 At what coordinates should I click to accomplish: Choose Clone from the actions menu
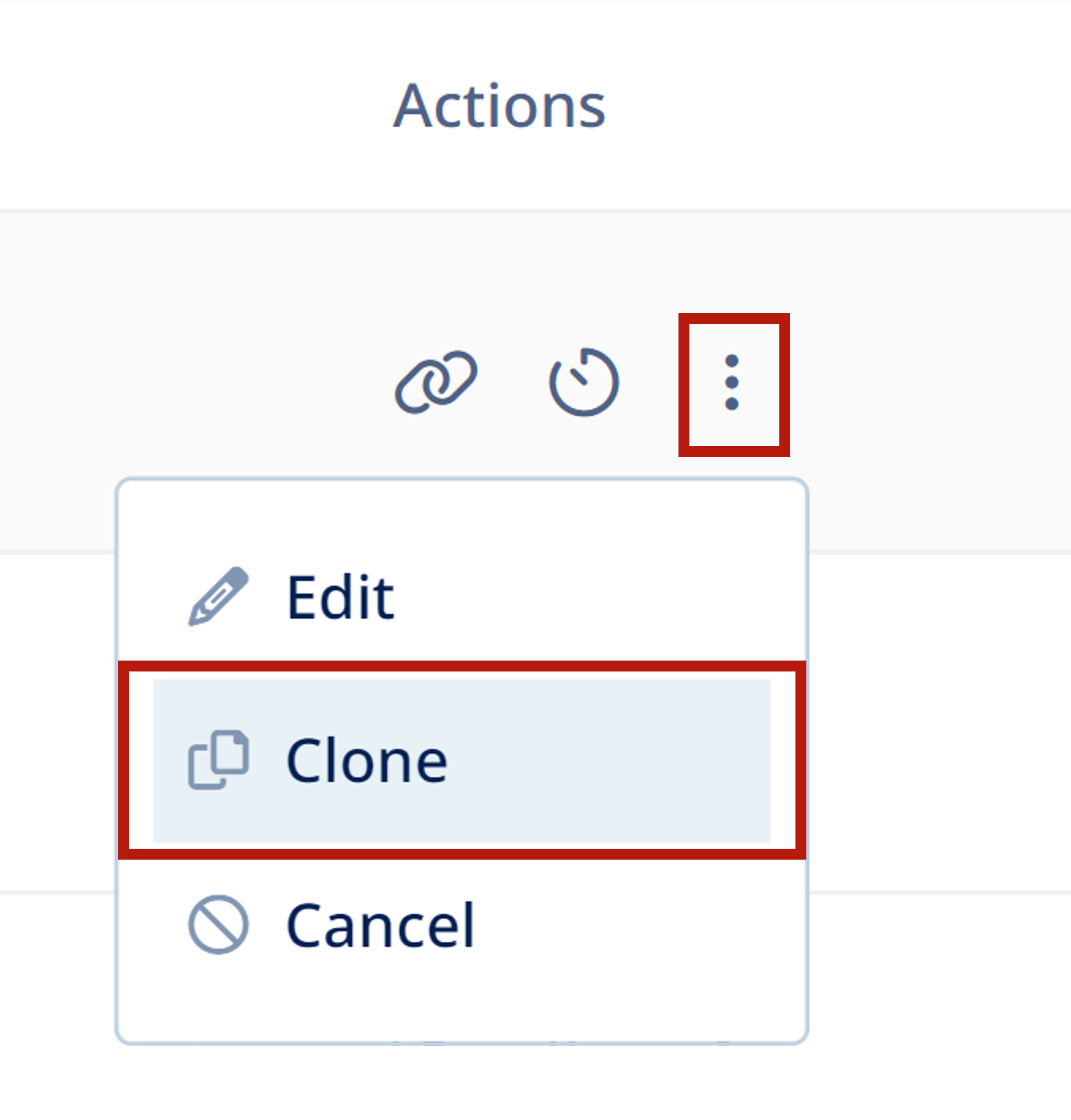[x=461, y=760]
